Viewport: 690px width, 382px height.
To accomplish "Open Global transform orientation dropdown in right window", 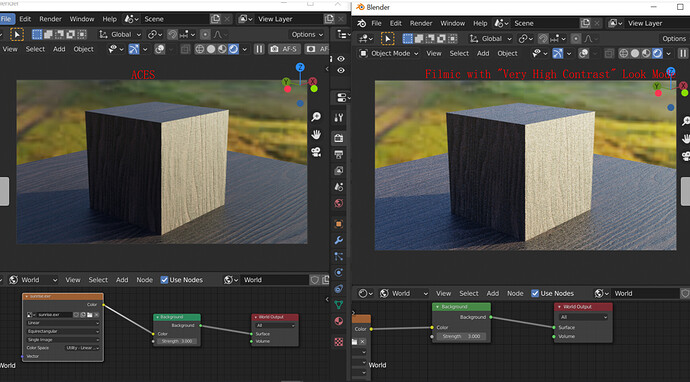I will point(490,39).
